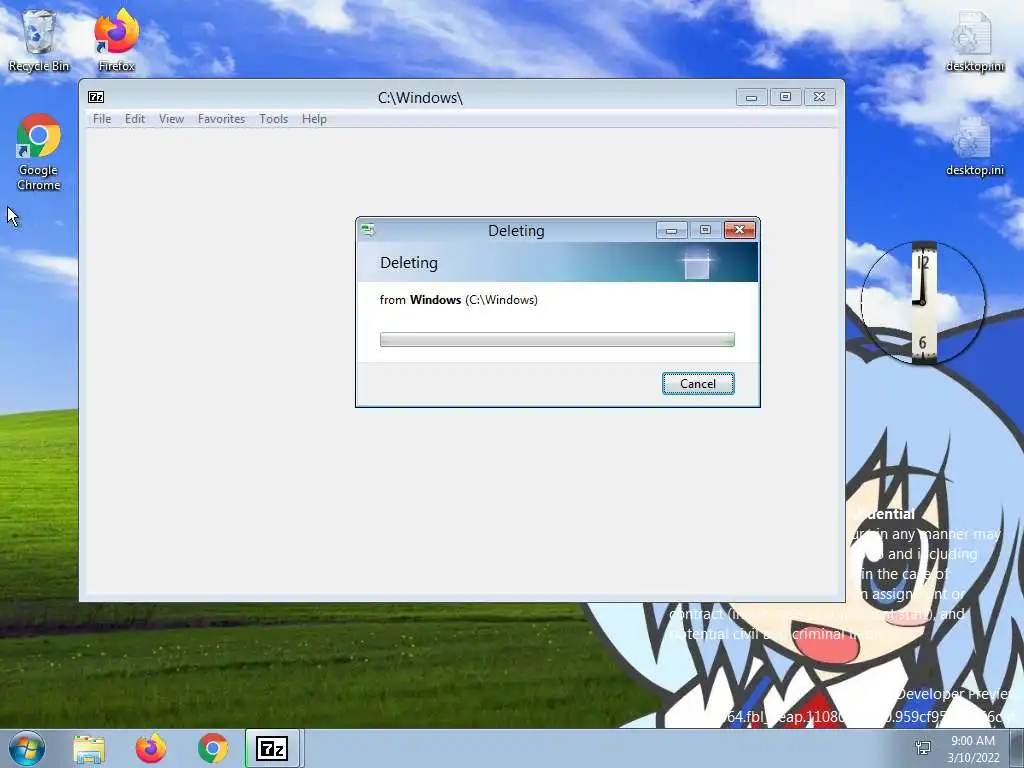
Task: Open the Favorites menu in 7-Zip
Action: tap(221, 119)
